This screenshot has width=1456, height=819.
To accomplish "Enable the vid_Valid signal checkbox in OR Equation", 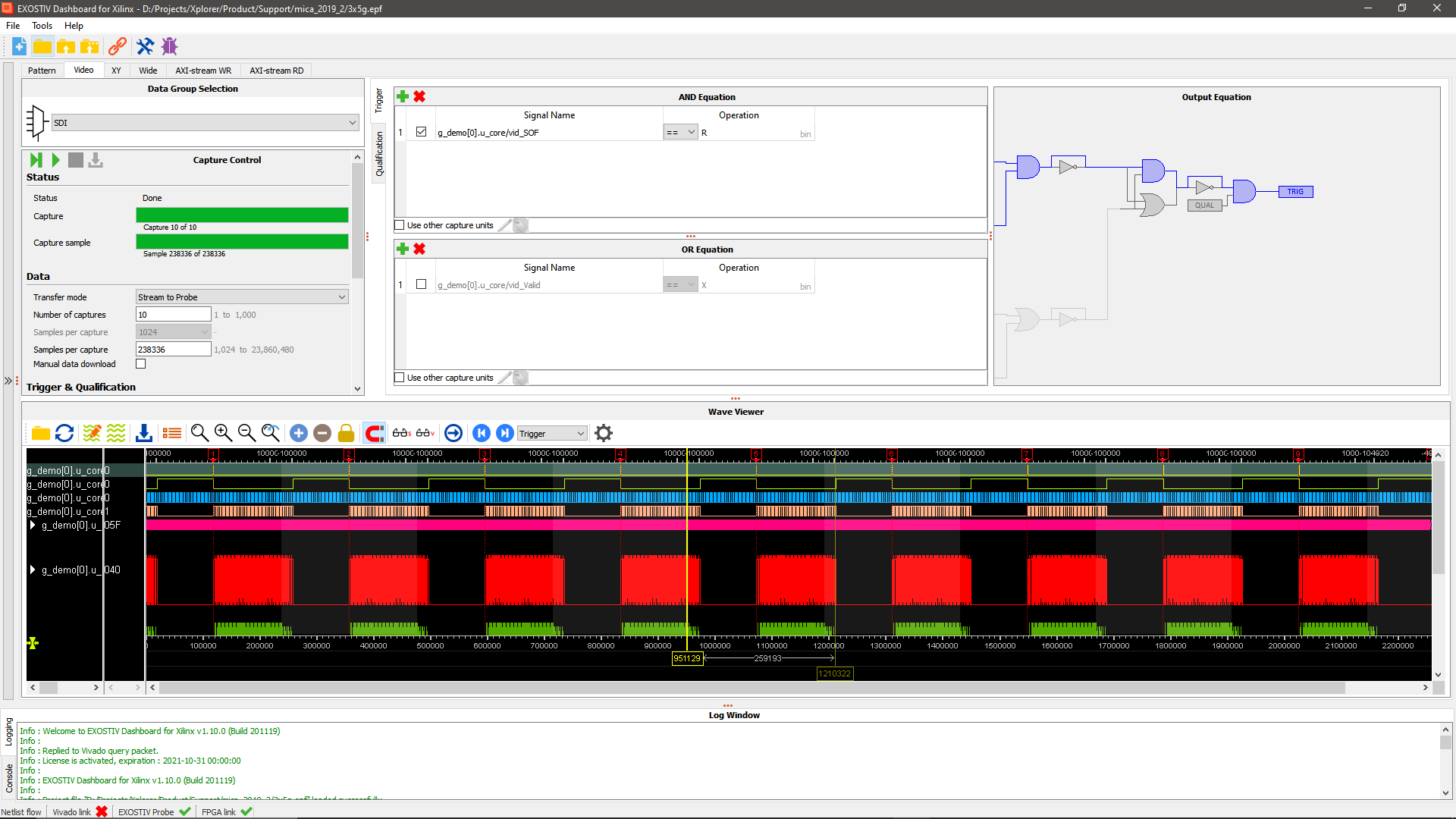I will pos(422,284).
